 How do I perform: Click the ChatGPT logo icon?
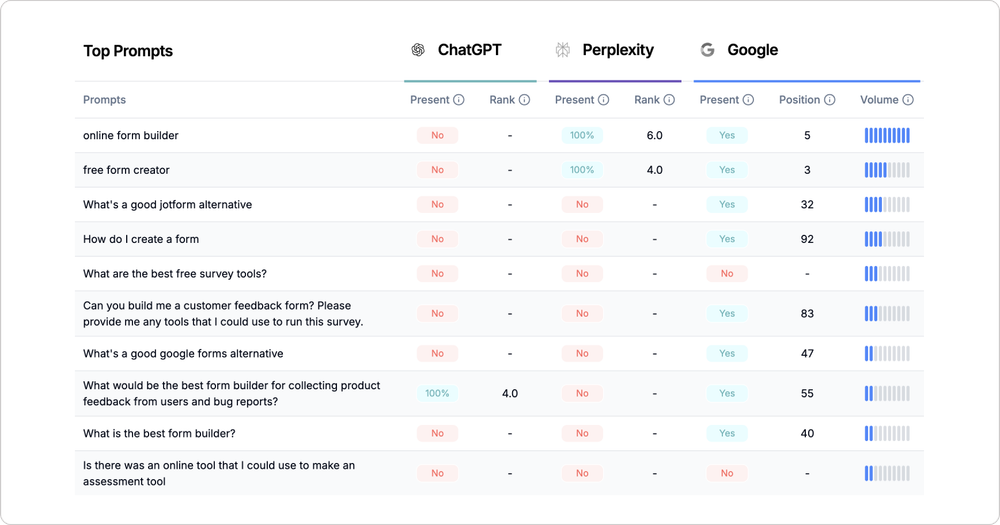click(x=418, y=50)
